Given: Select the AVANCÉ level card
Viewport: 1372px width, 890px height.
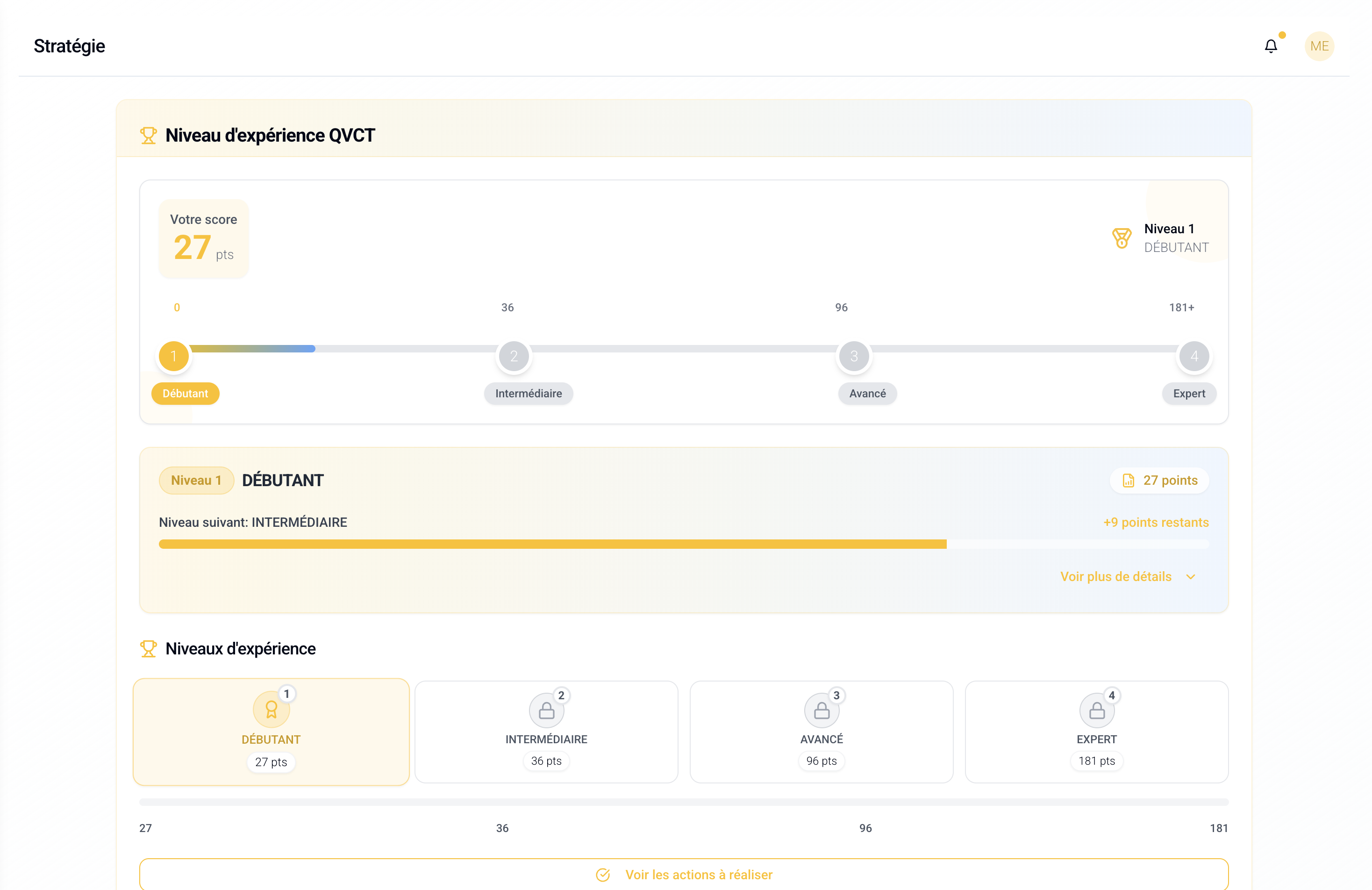Looking at the screenshot, I should (821, 732).
